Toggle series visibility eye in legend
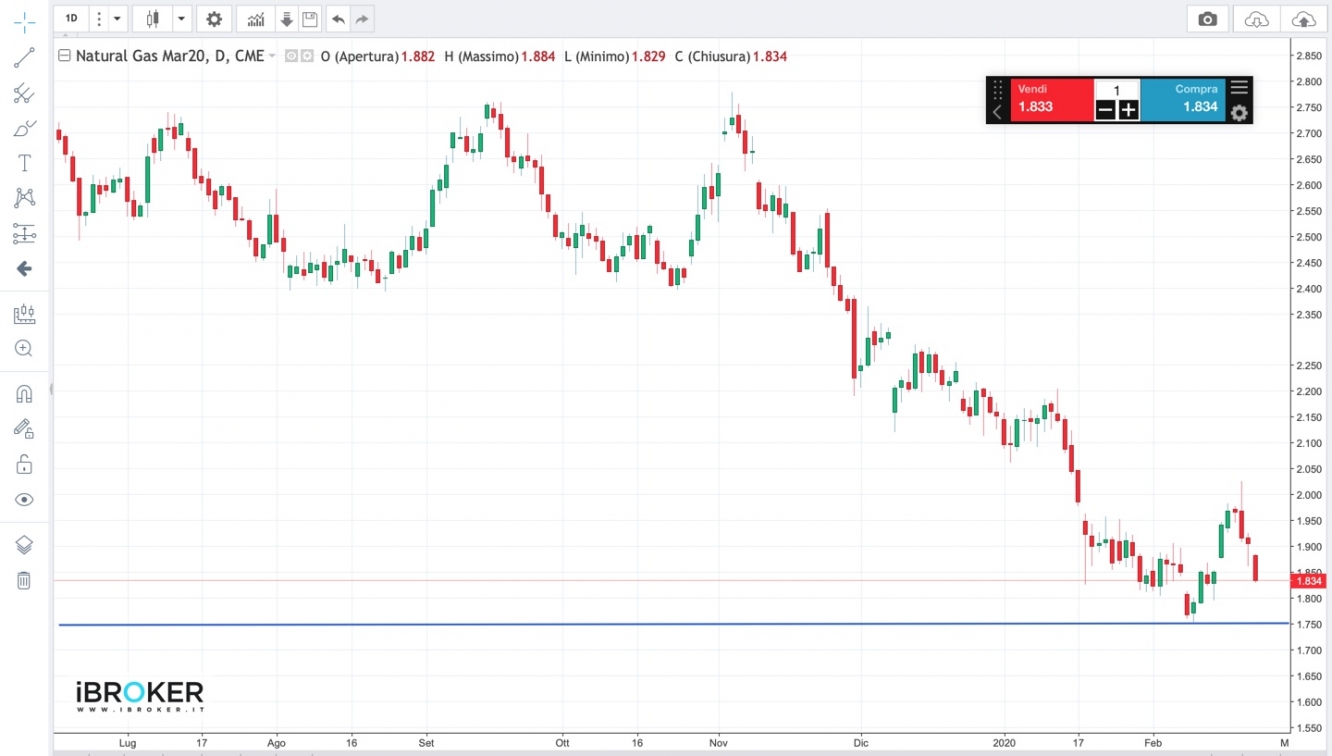Image resolution: width=1332 pixels, height=756 pixels. (x=292, y=56)
